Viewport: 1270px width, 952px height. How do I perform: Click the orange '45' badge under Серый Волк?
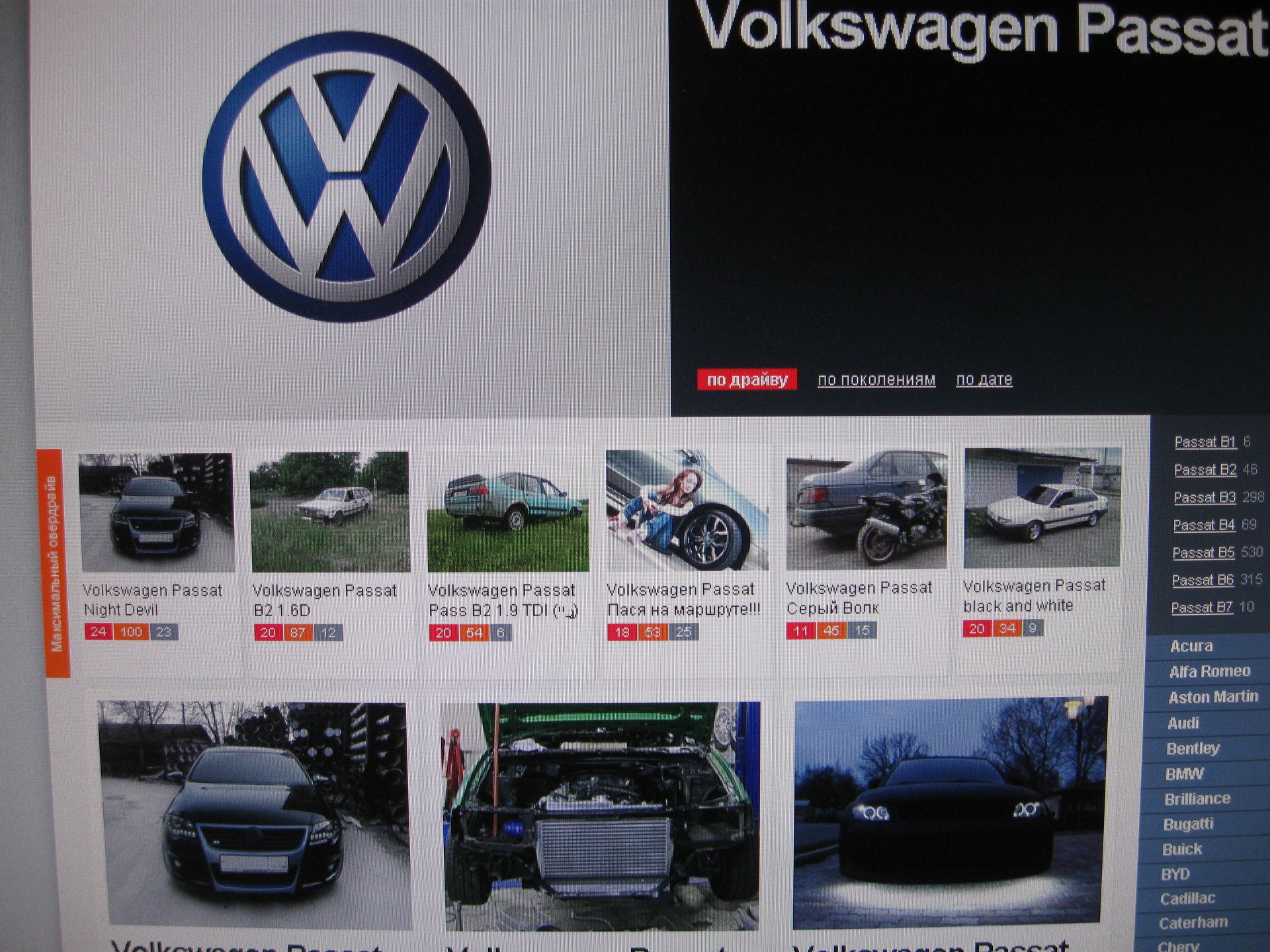831,631
